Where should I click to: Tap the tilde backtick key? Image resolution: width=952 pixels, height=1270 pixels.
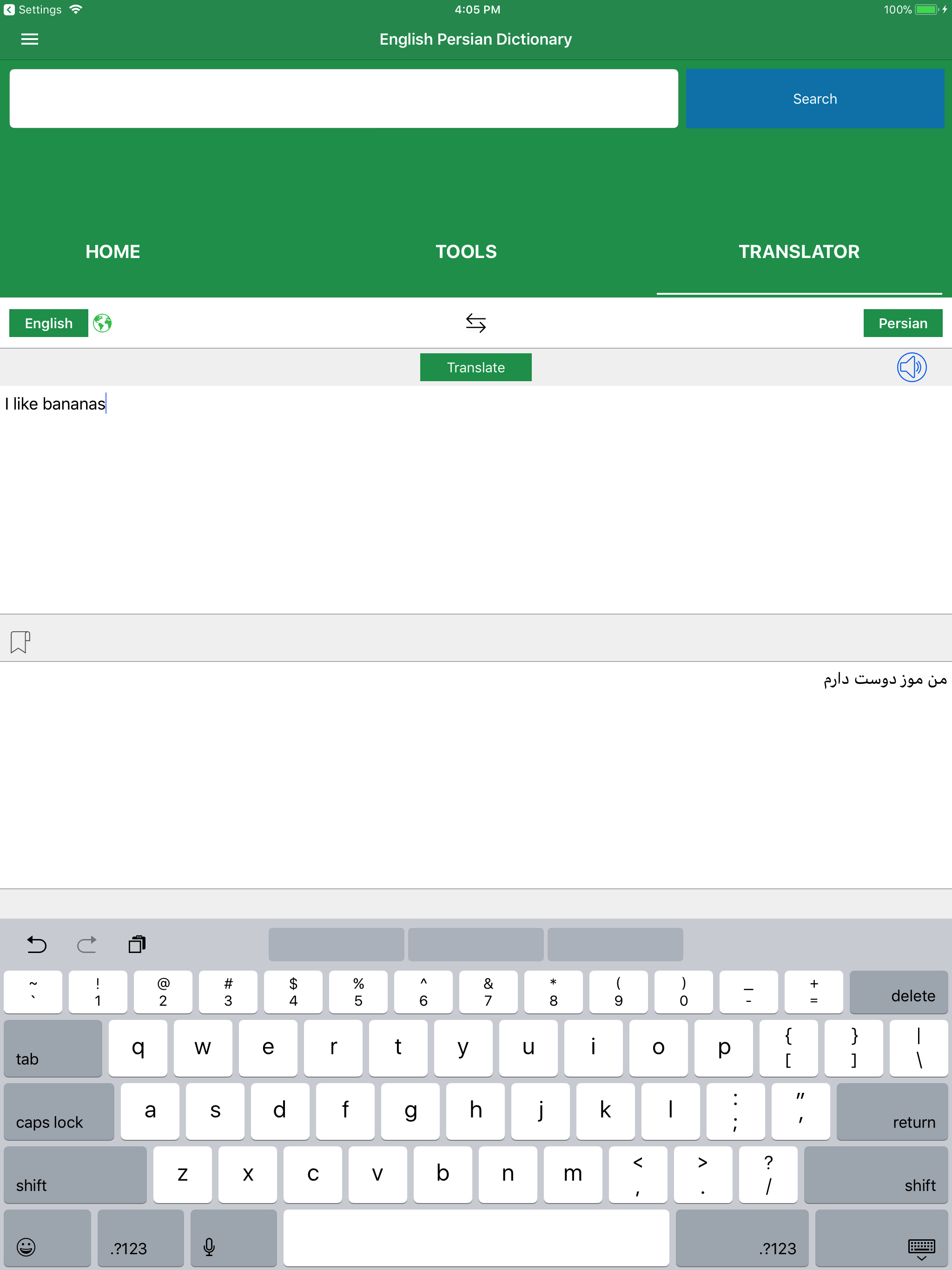pyautogui.click(x=33, y=992)
